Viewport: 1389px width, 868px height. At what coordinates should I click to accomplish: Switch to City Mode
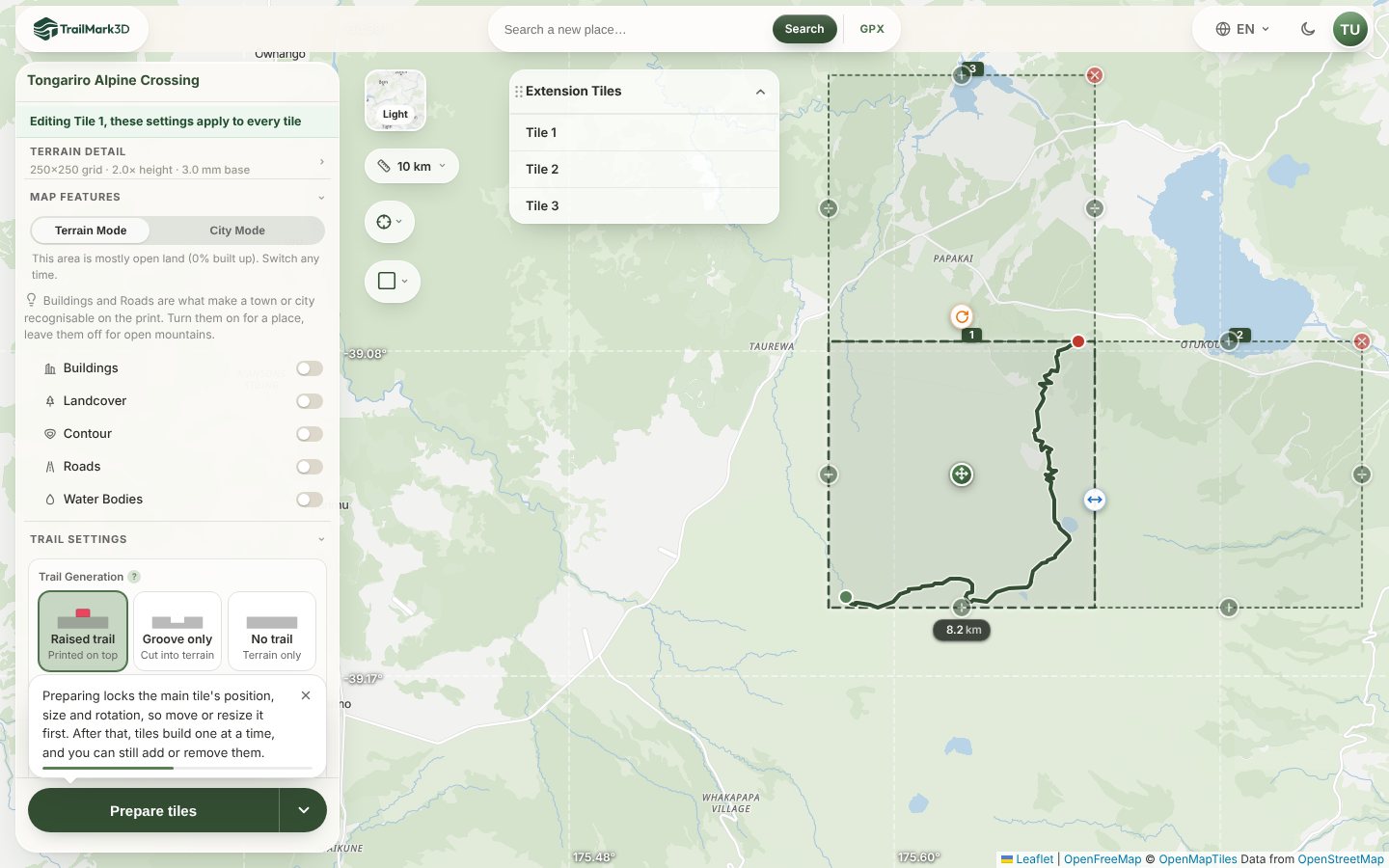[x=237, y=231]
